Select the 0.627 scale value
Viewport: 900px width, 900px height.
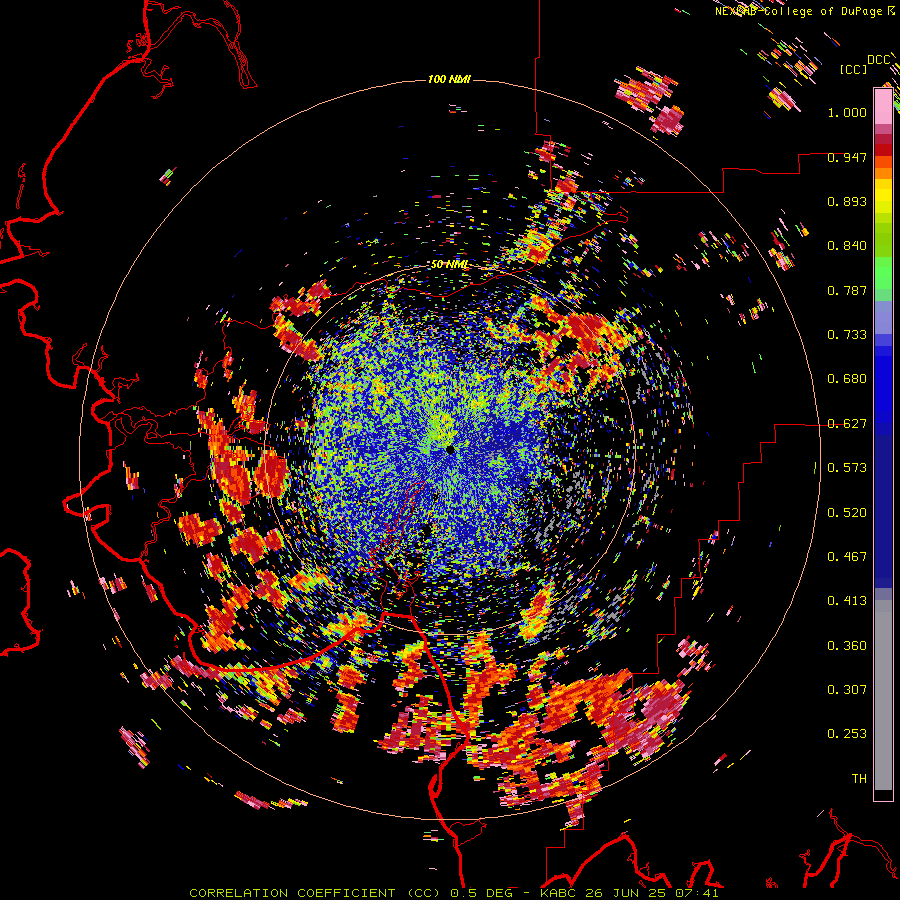(847, 424)
